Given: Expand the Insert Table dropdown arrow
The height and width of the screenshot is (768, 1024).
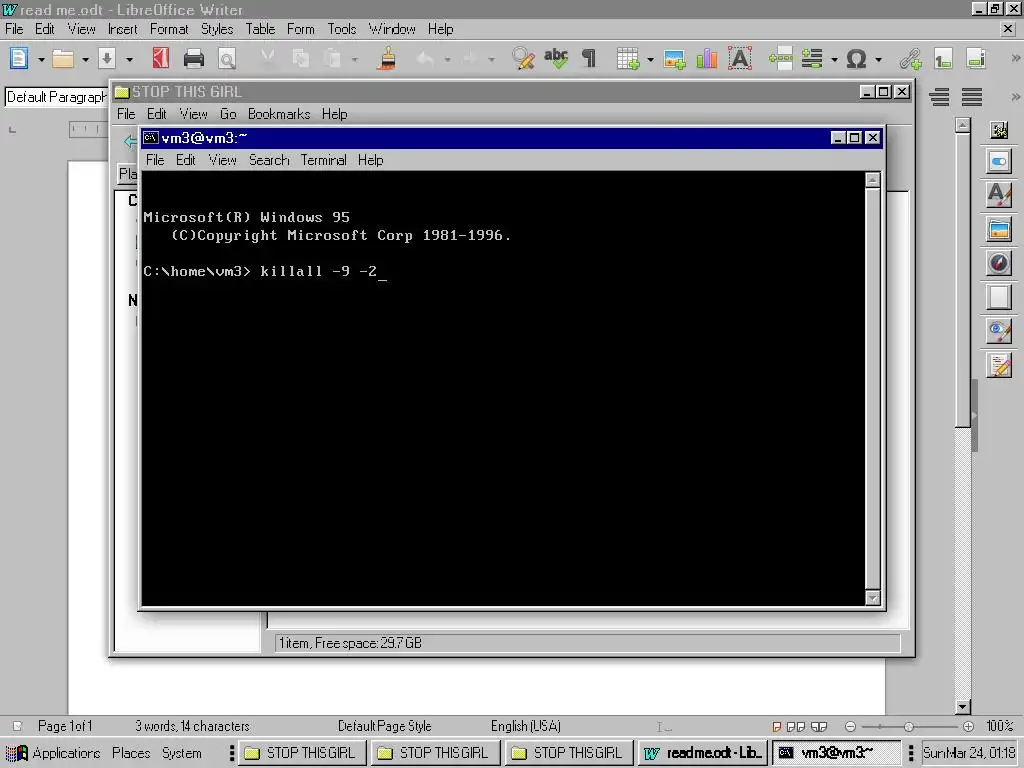Looking at the screenshot, I should coord(650,59).
